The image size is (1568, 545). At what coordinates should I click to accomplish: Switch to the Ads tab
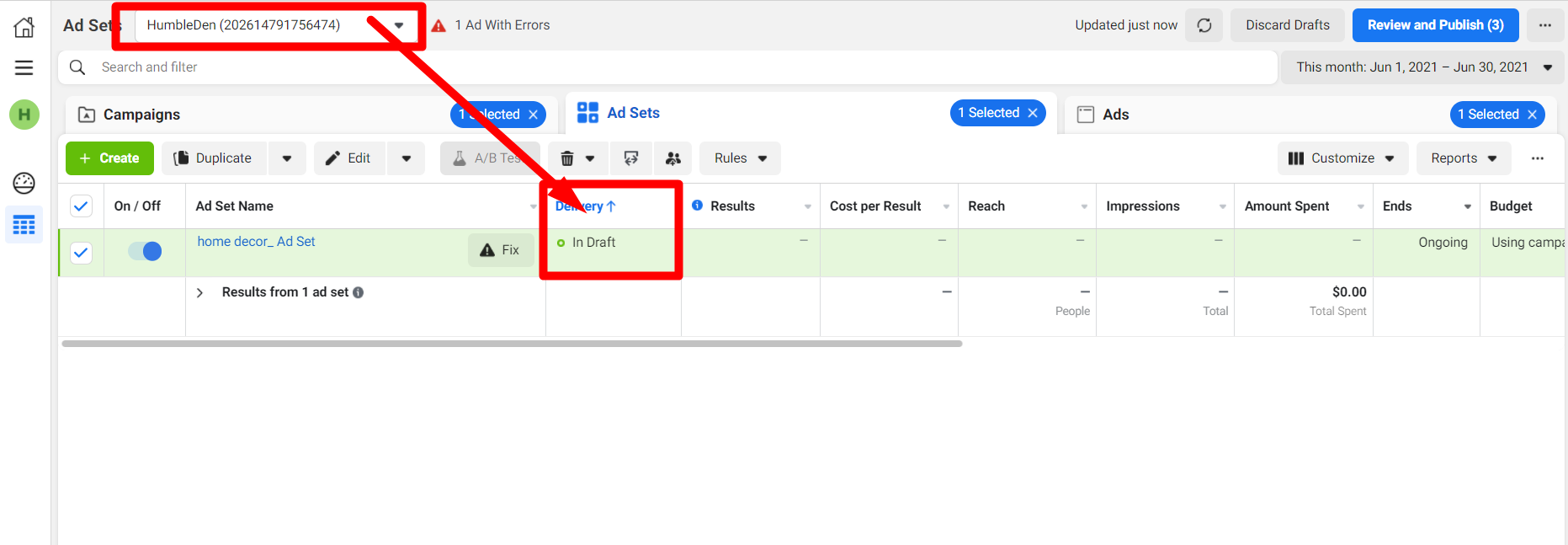coord(1115,115)
